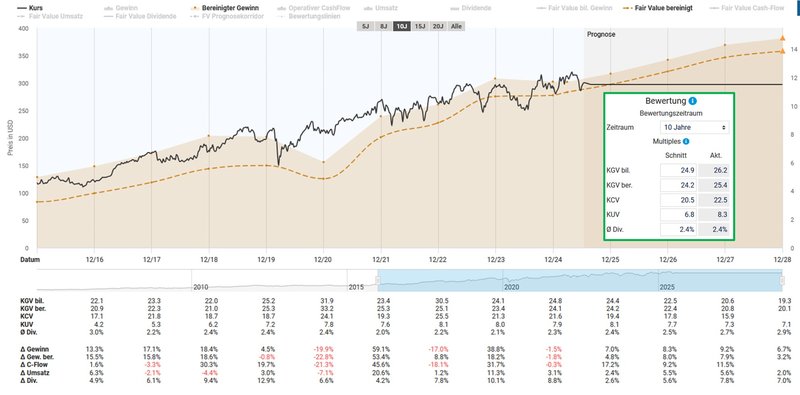This screenshot has height=395, width=800.
Task: Click the info icon beside Multiples
Action: click(686, 141)
